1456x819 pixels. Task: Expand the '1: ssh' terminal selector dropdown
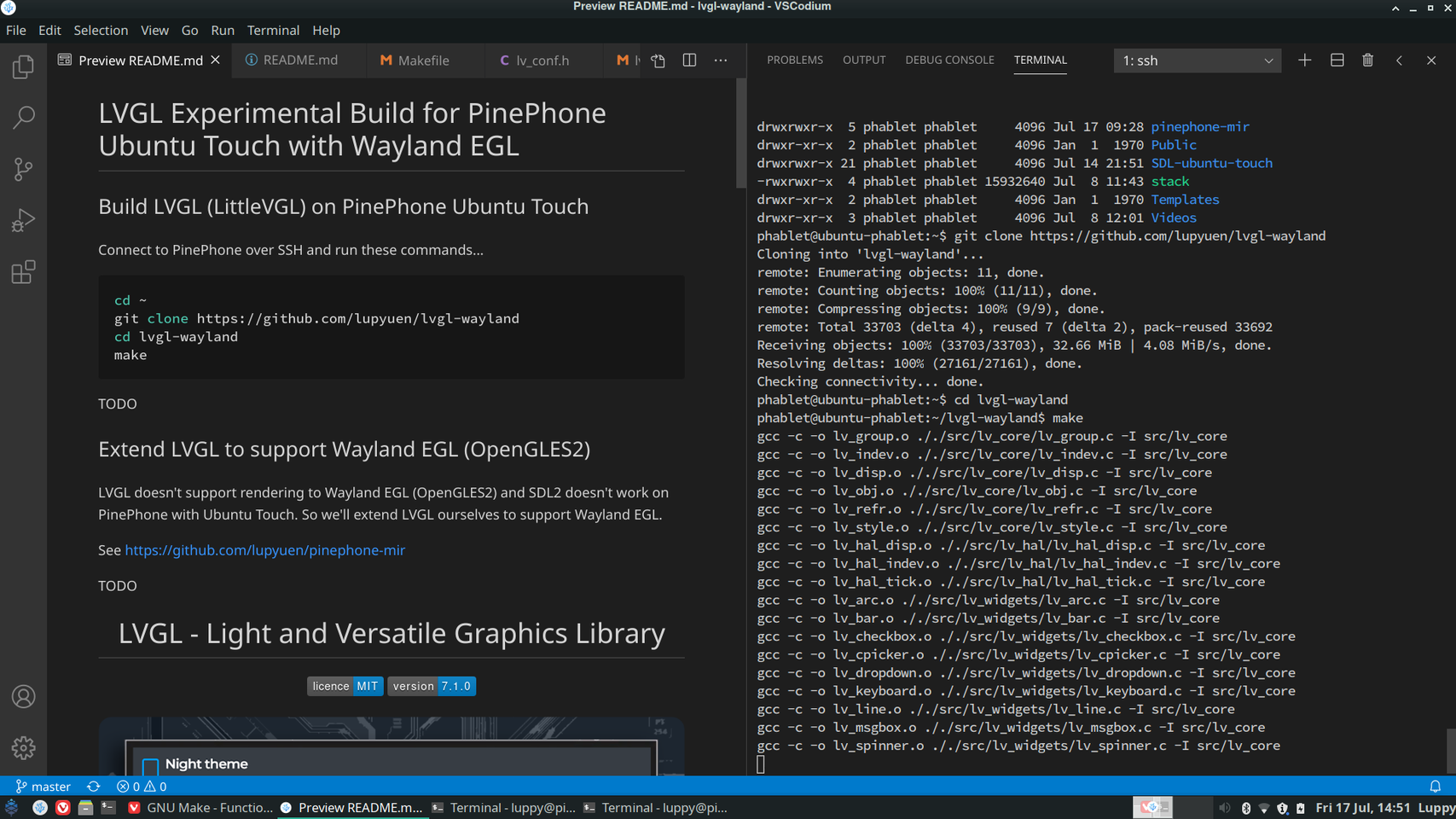(x=1197, y=61)
